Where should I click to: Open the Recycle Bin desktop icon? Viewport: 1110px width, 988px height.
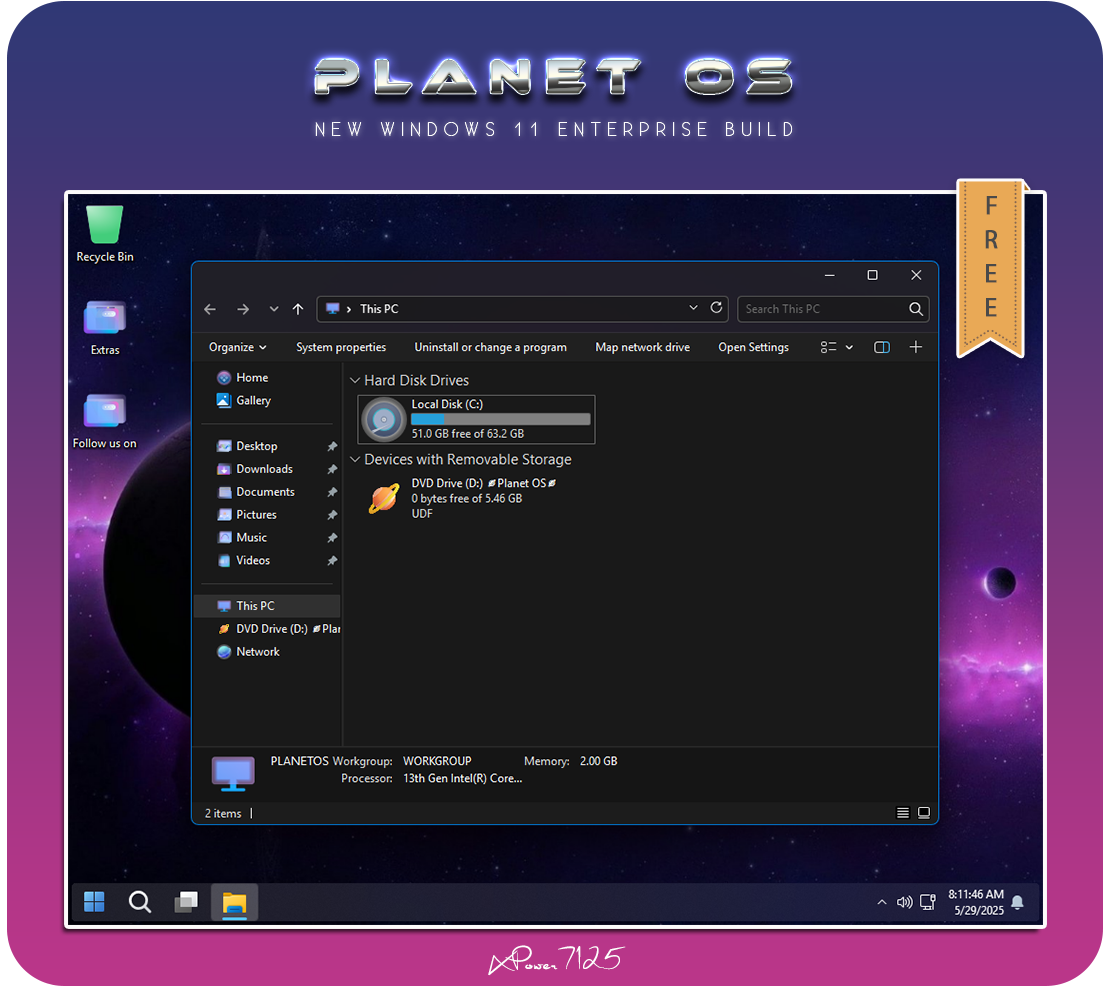click(x=105, y=234)
